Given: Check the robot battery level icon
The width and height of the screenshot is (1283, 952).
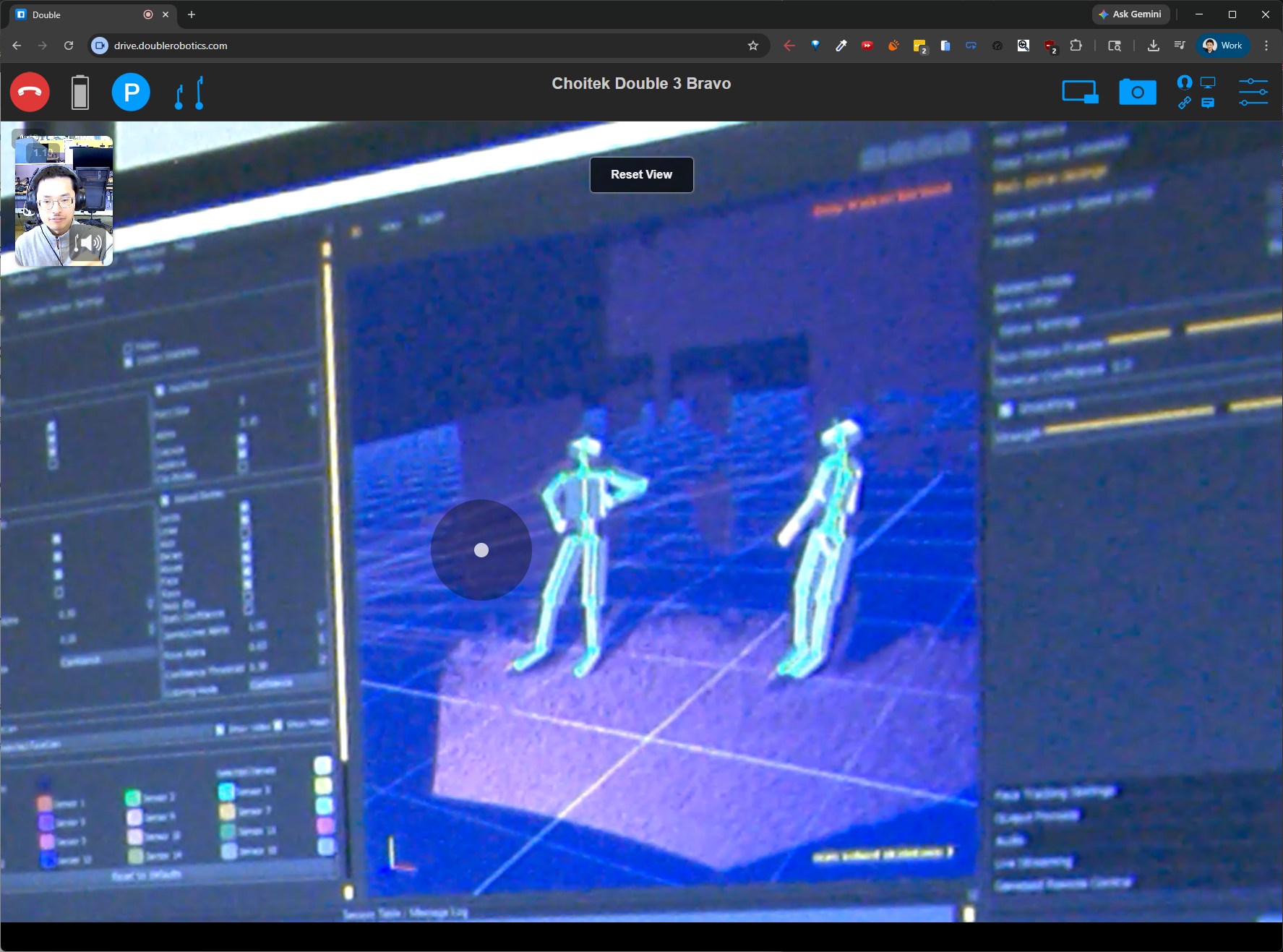Looking at the screenshot, I should [x=80, y=93].
